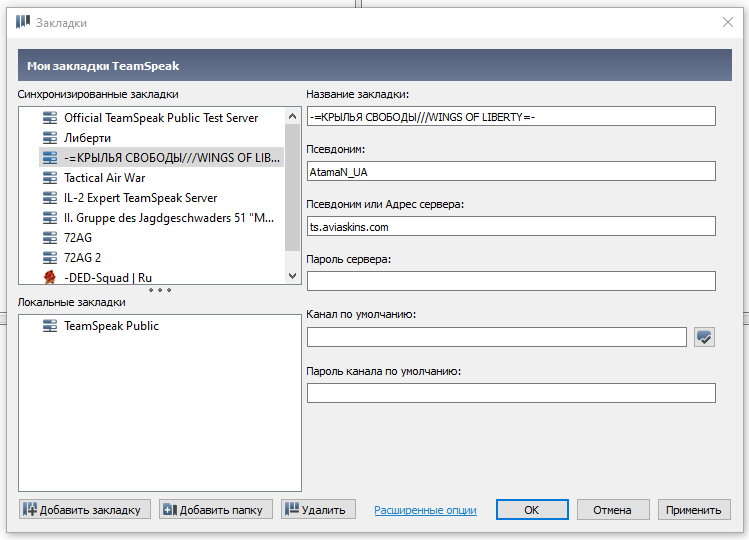
Task: Click server icon beside Tactical Air War
Action: click(x=50, y=178)
